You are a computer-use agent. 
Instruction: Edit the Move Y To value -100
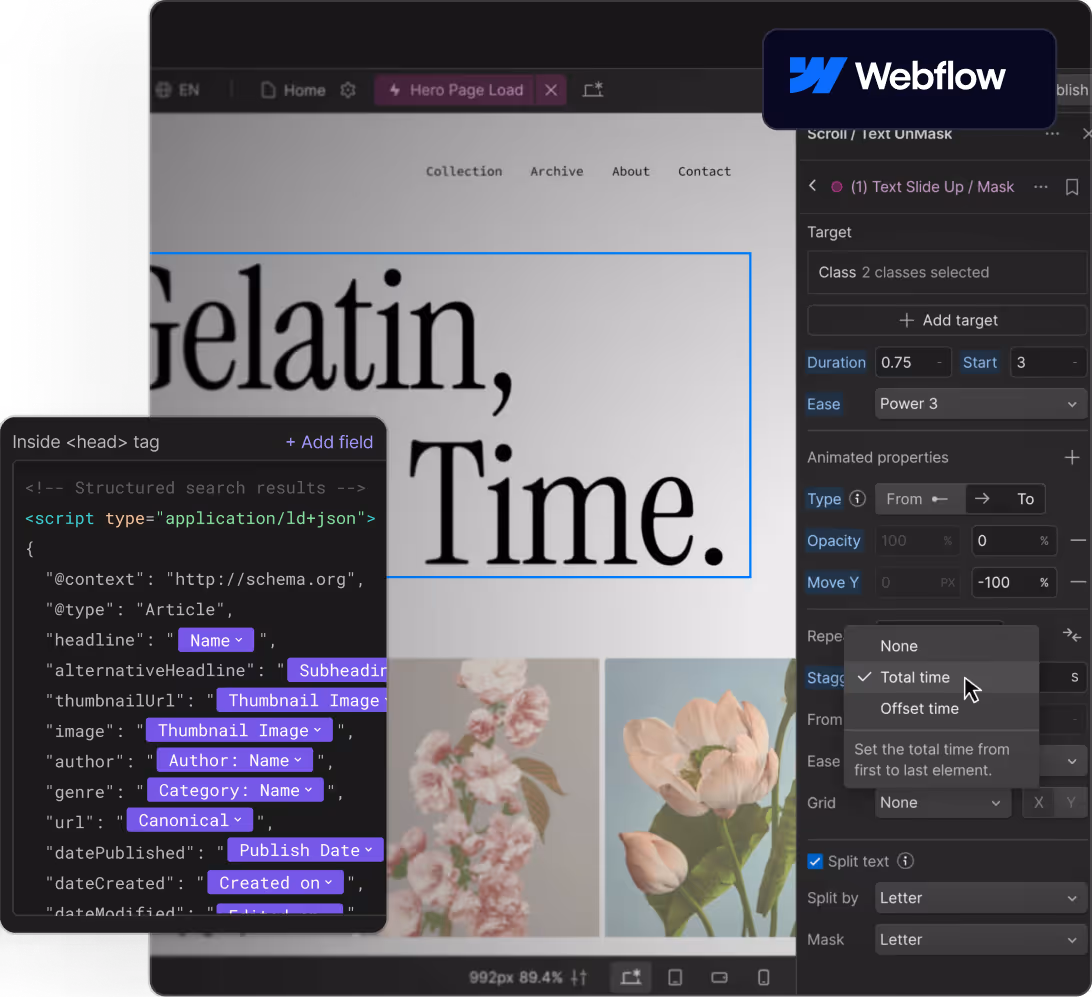pyautogui.click(x=1014, y=582)
